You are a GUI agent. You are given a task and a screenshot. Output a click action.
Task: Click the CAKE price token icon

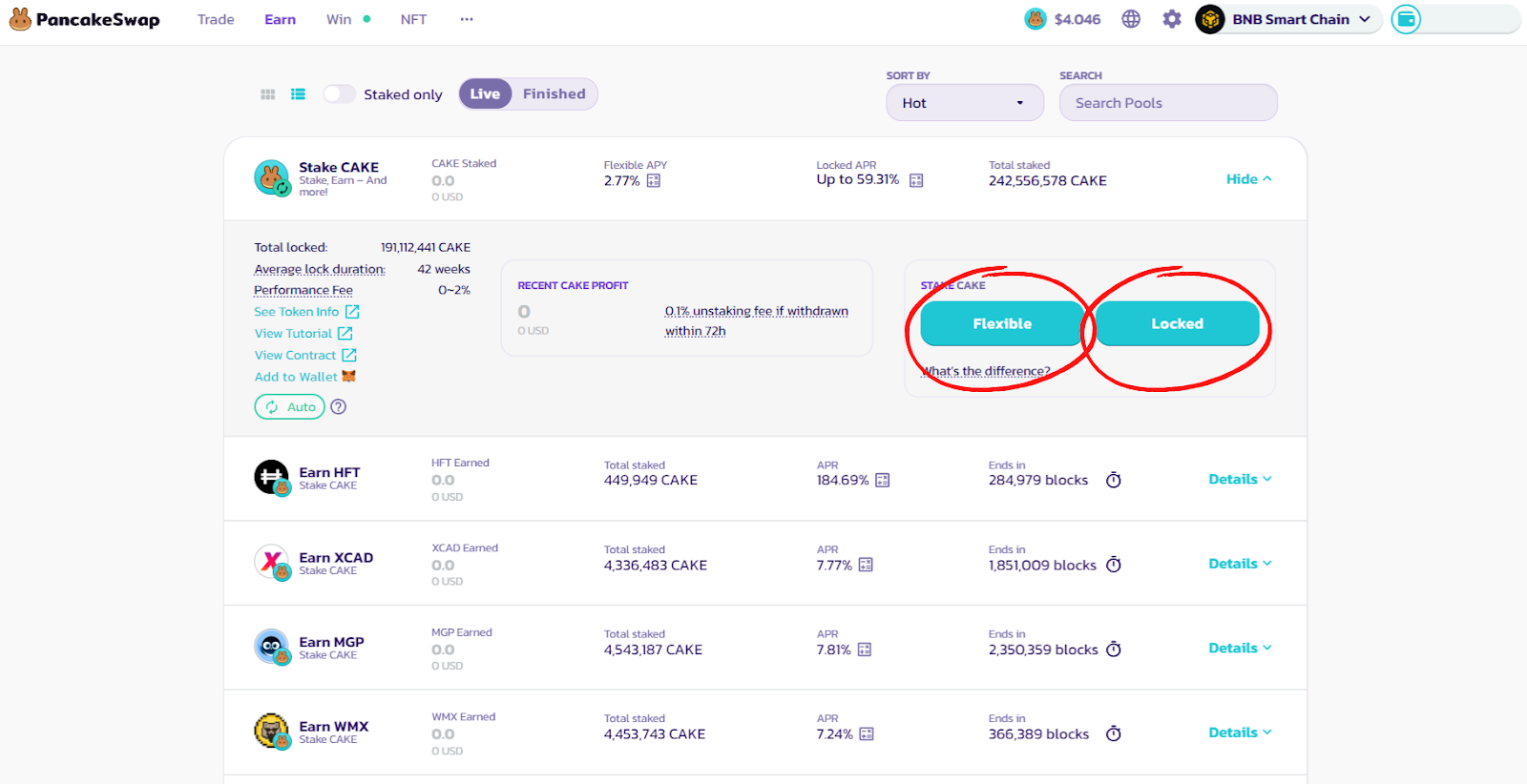[1035, 19]
